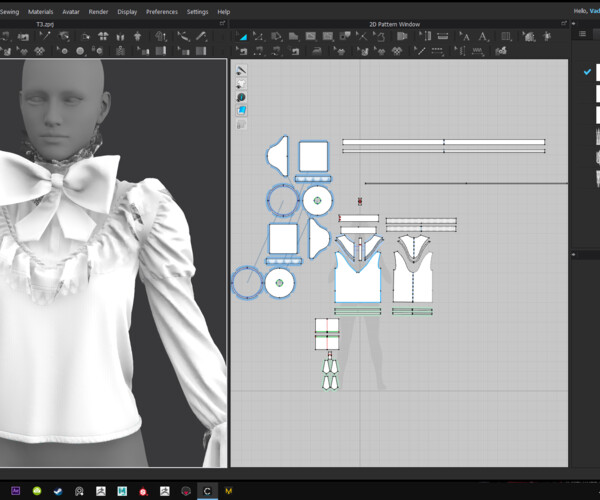Select the cyan Edit Pattern tool in 2D toolbar

[242, 37]
